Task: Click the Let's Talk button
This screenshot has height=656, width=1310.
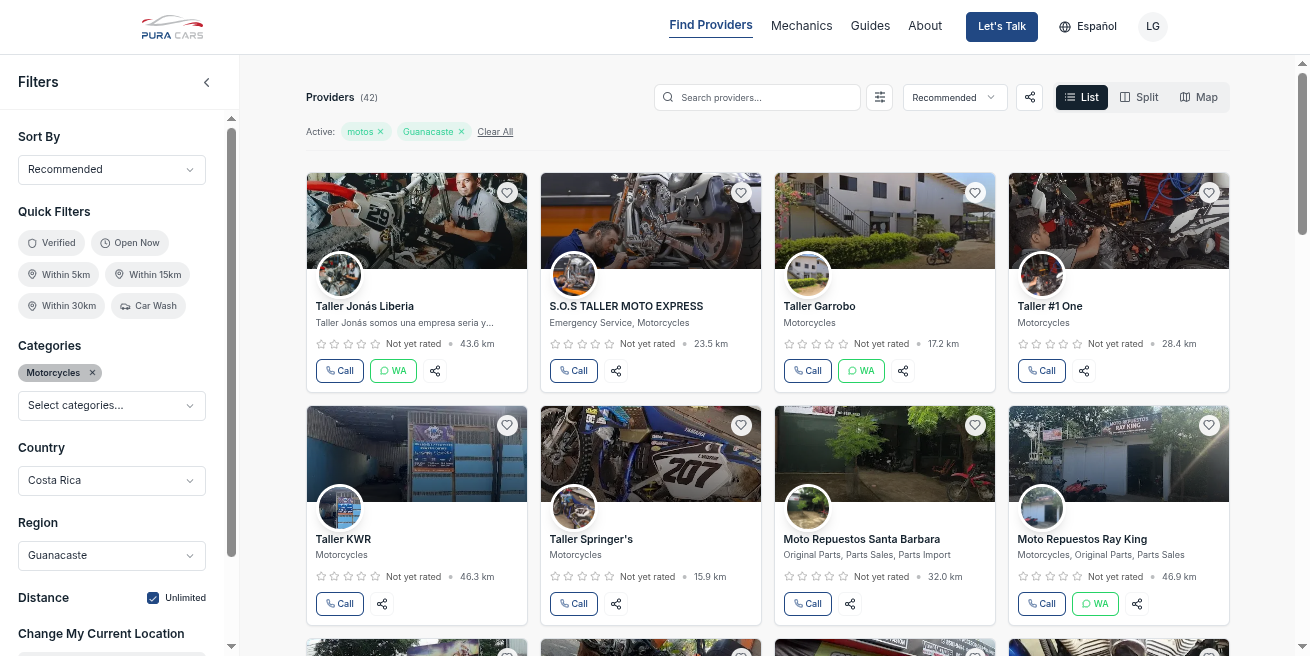Action: point(1002,27)
